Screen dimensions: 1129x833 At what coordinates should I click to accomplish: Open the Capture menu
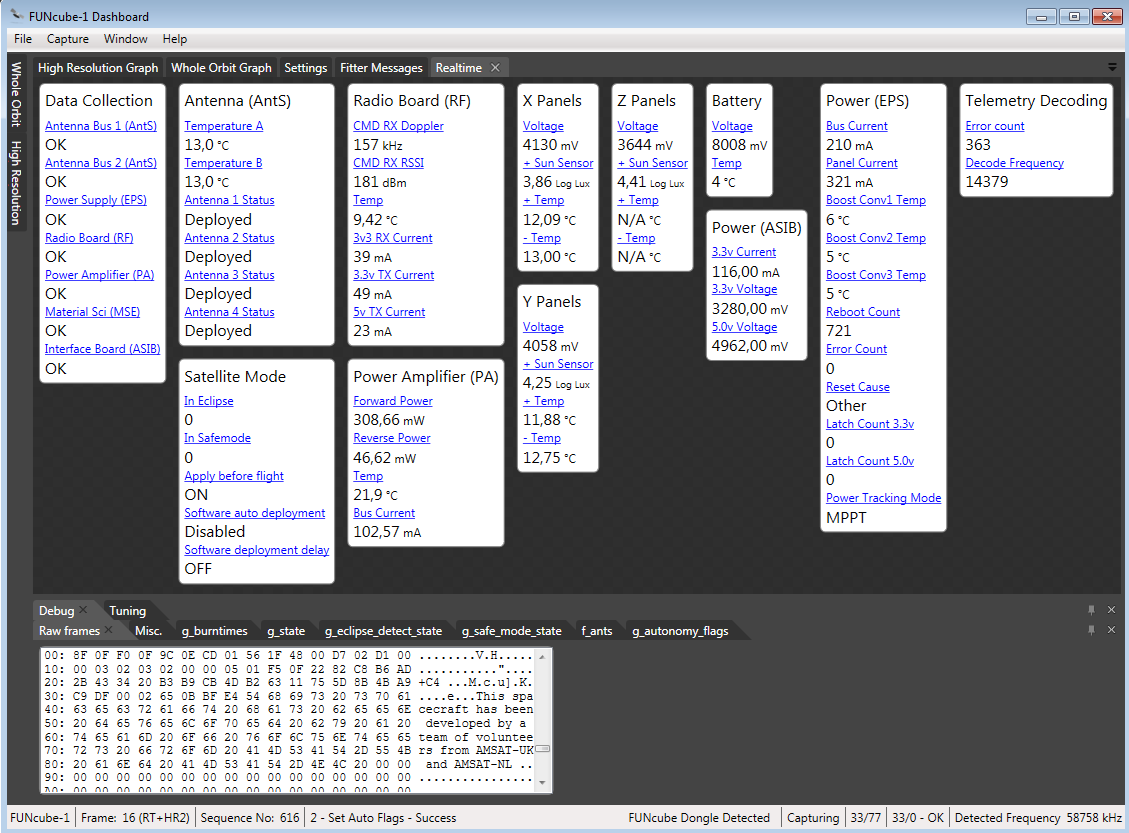click(68, 39)
